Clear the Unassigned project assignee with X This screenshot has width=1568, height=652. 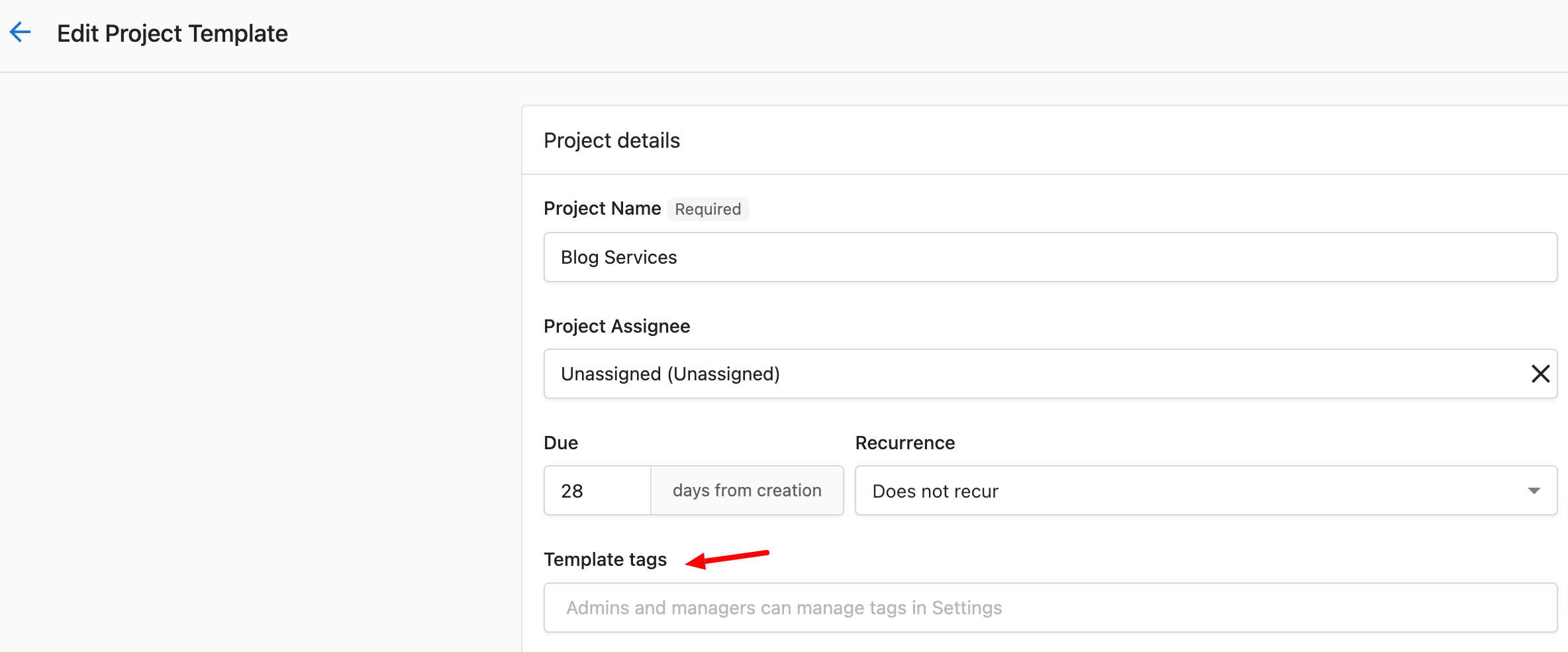1540,374
